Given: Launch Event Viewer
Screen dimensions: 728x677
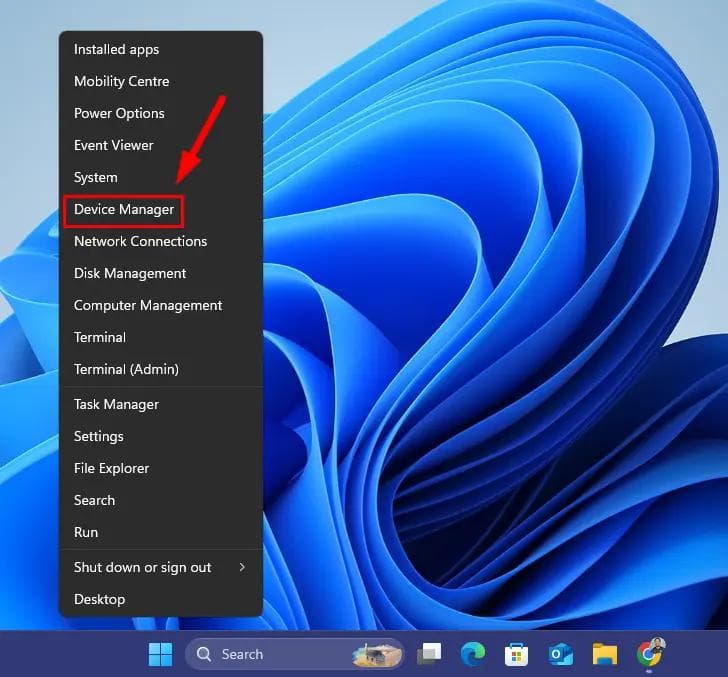Looking at the screenshot, I should click(161, 145).
